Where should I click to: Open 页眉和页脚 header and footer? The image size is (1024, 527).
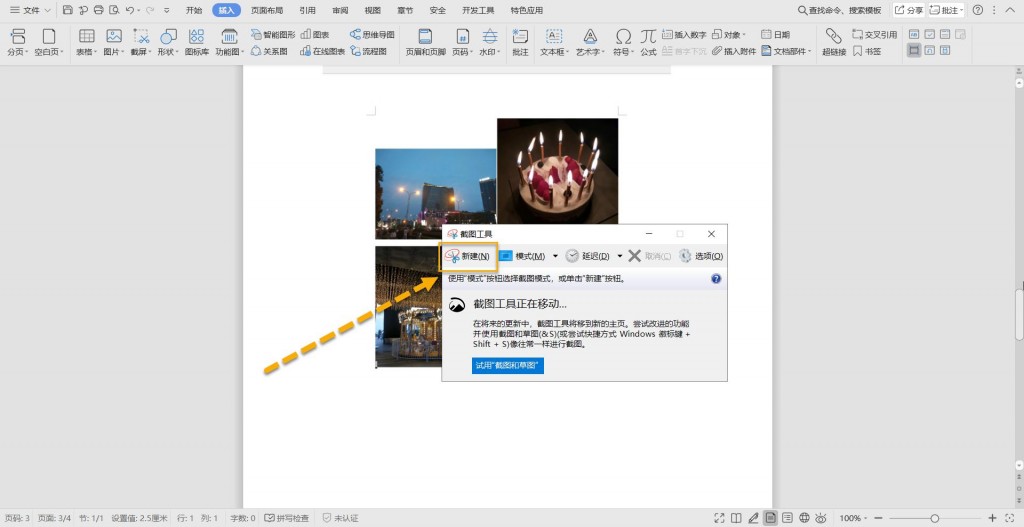point(425,42)
